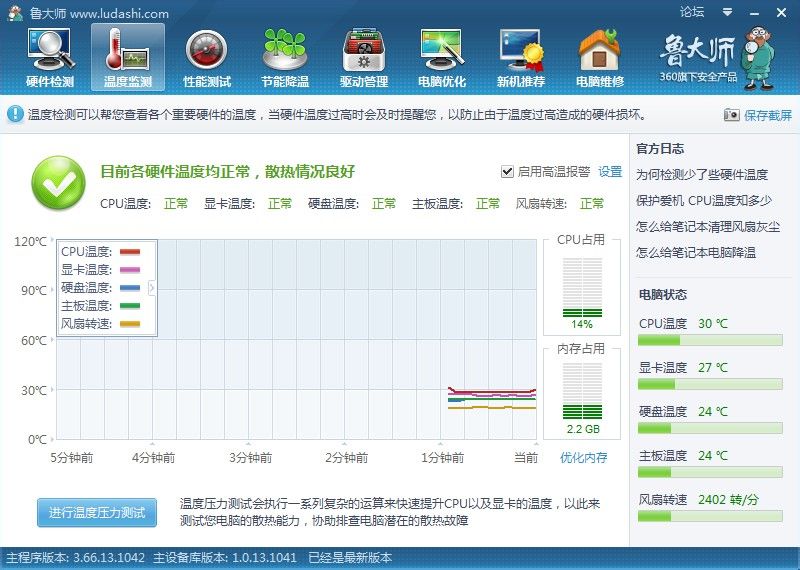Open the 电脑维修 house icon
Image resolution: width=800 pixels, height=570 pixels.
599,57
